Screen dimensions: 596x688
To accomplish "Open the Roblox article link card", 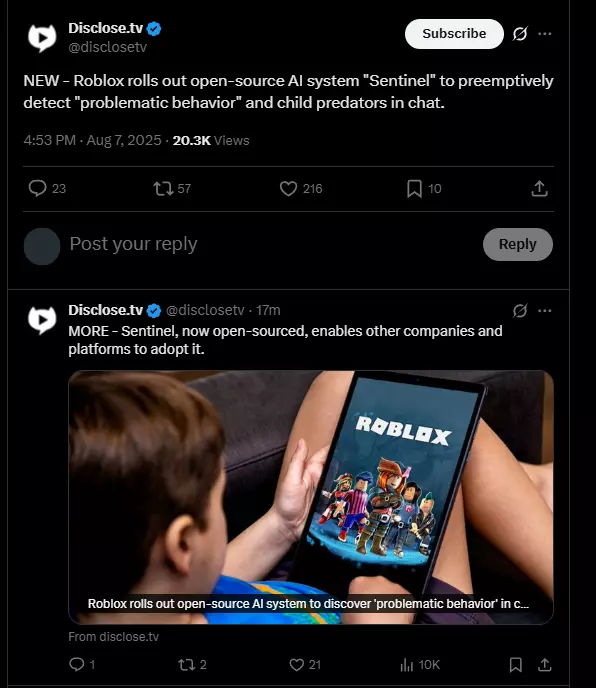I will pos(311,497).
